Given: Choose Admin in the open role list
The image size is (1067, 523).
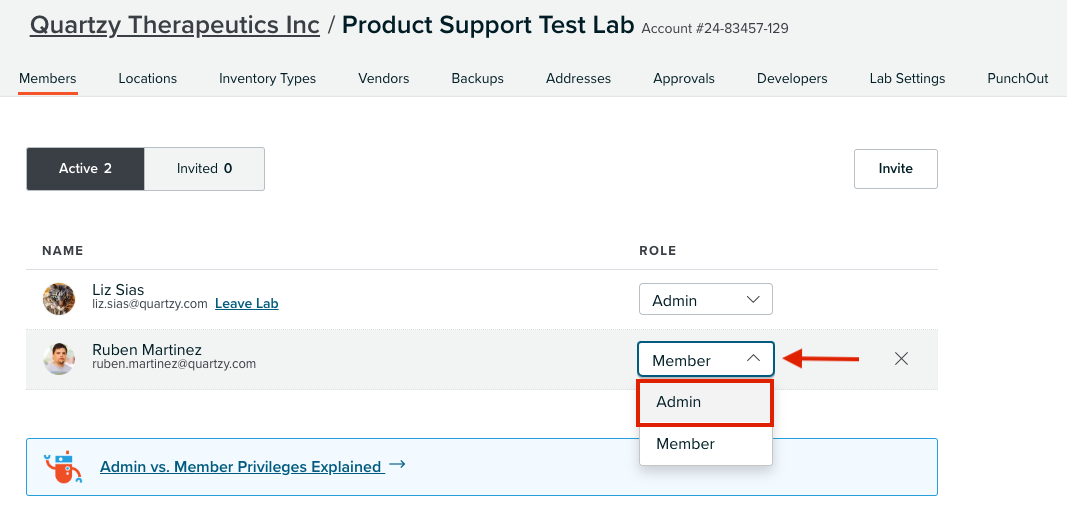Looking at the screenshot, I should coord(706,403).
